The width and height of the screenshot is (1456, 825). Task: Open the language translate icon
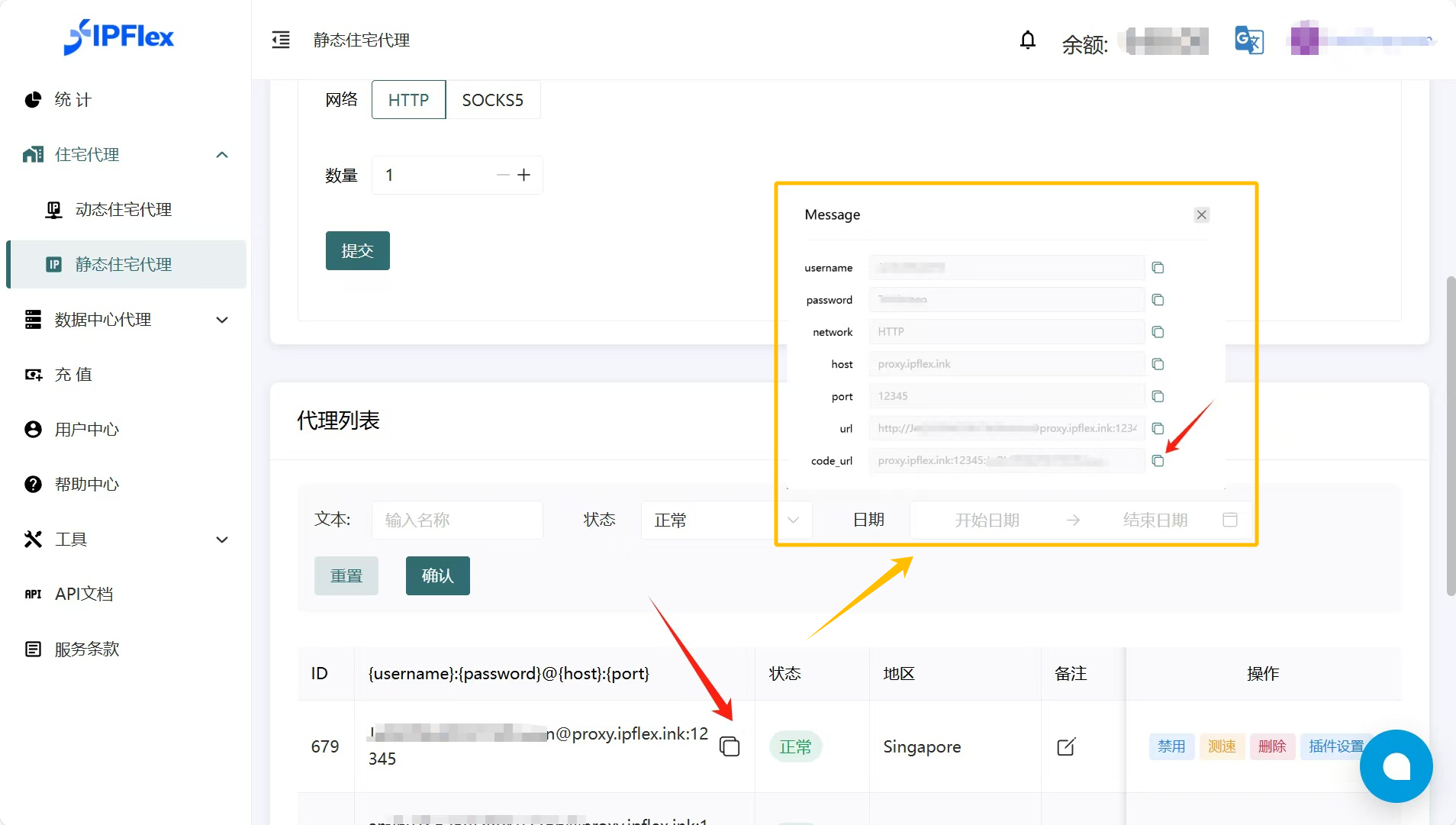pyautogui.click(x=1248, y=40)
